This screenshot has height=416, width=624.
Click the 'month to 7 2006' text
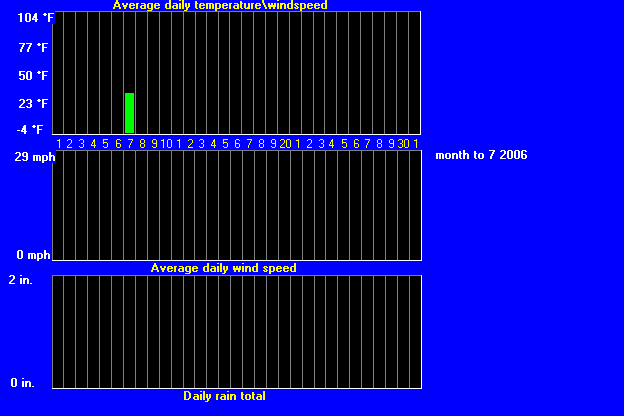[481, 155]
